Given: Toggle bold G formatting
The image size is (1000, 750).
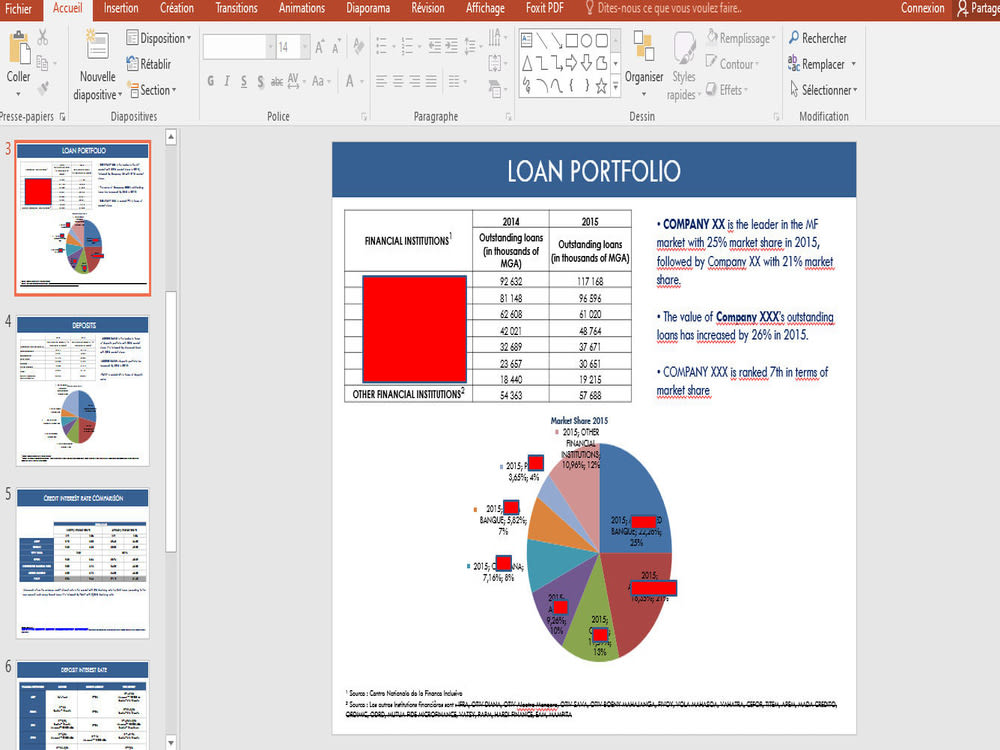Looking at the screenshot, I should 210,82.
